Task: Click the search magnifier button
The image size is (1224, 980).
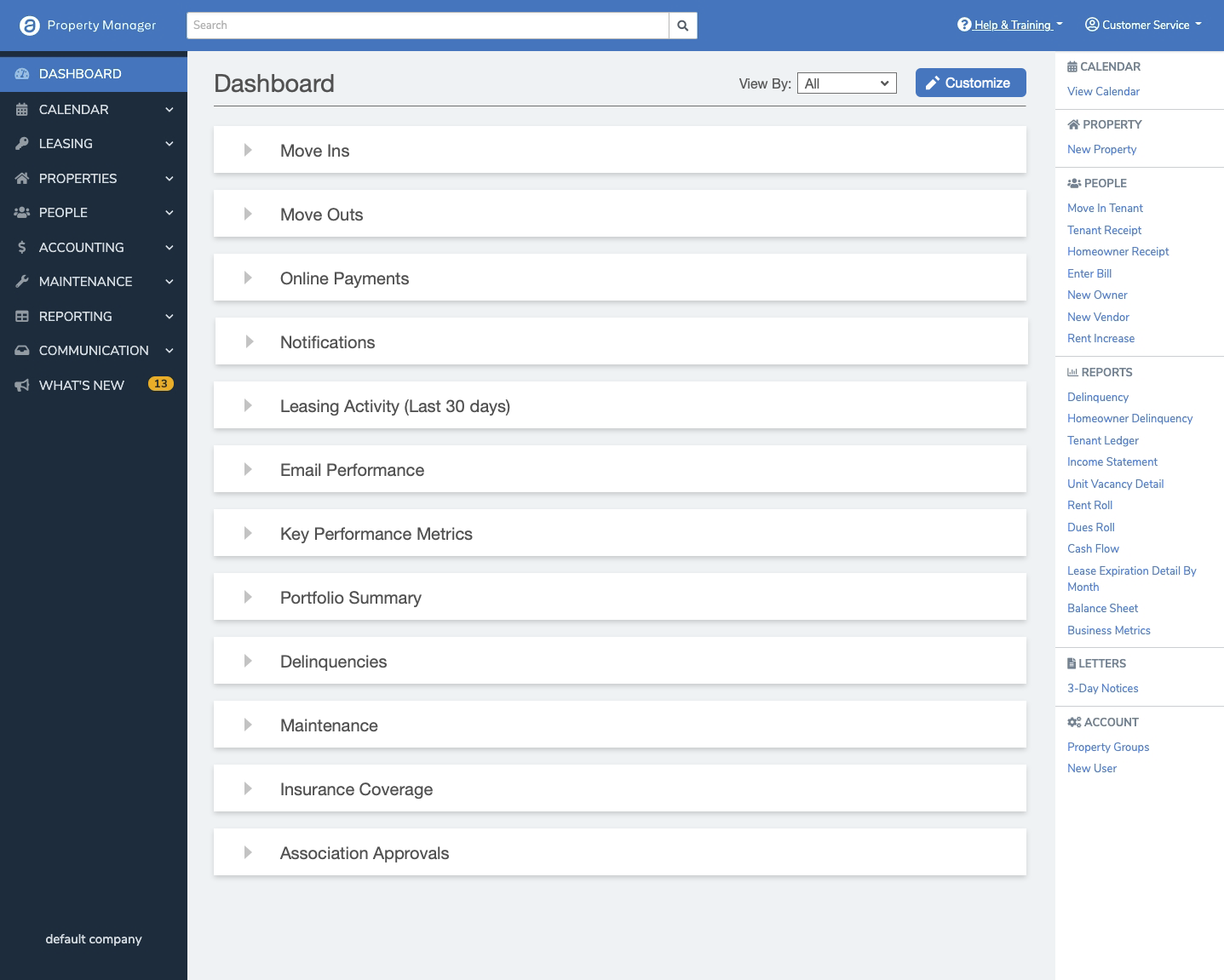Action: coord(683,26)
